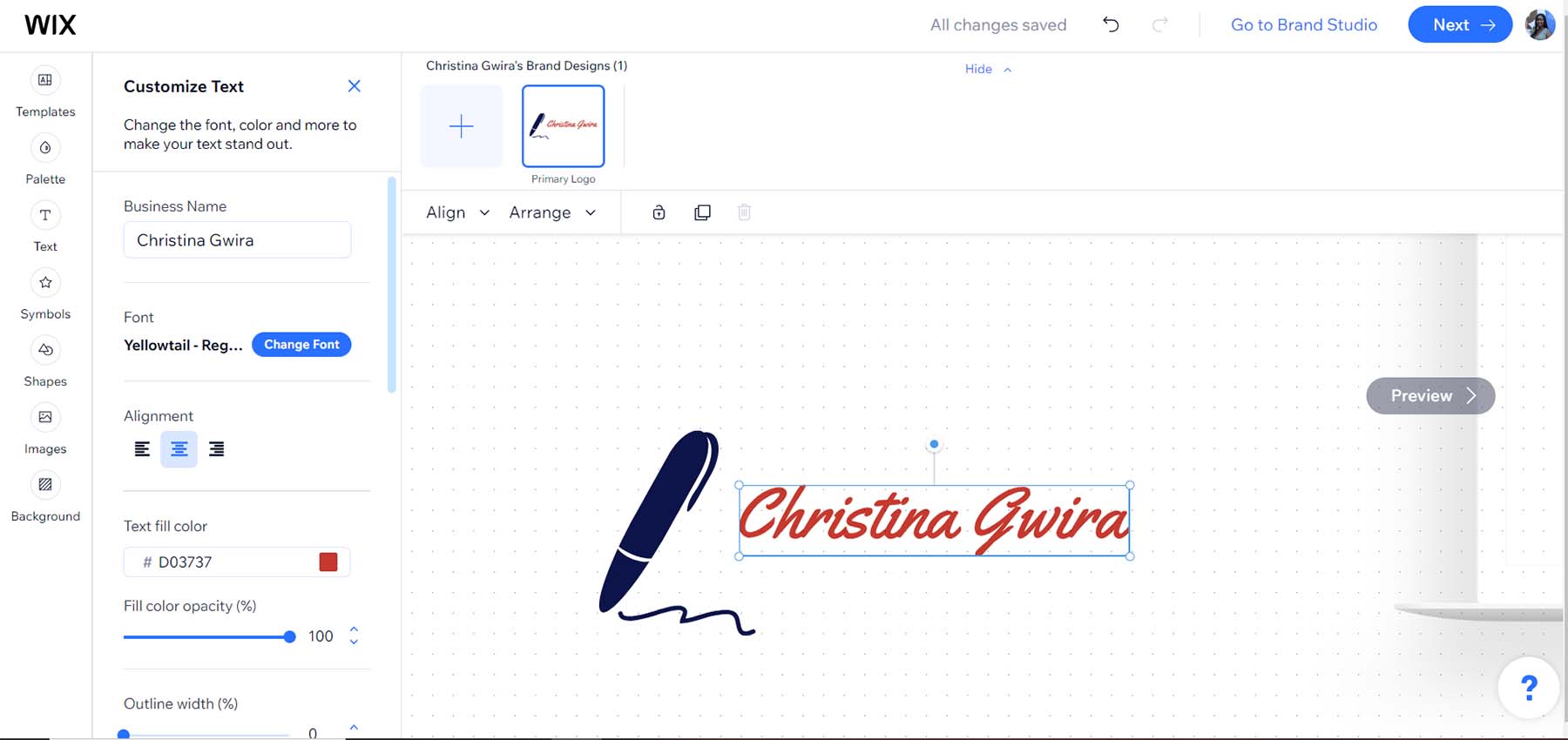1568x740 pixels.
Task: Click the rotation handle above the text
Action: pos(934,444)
